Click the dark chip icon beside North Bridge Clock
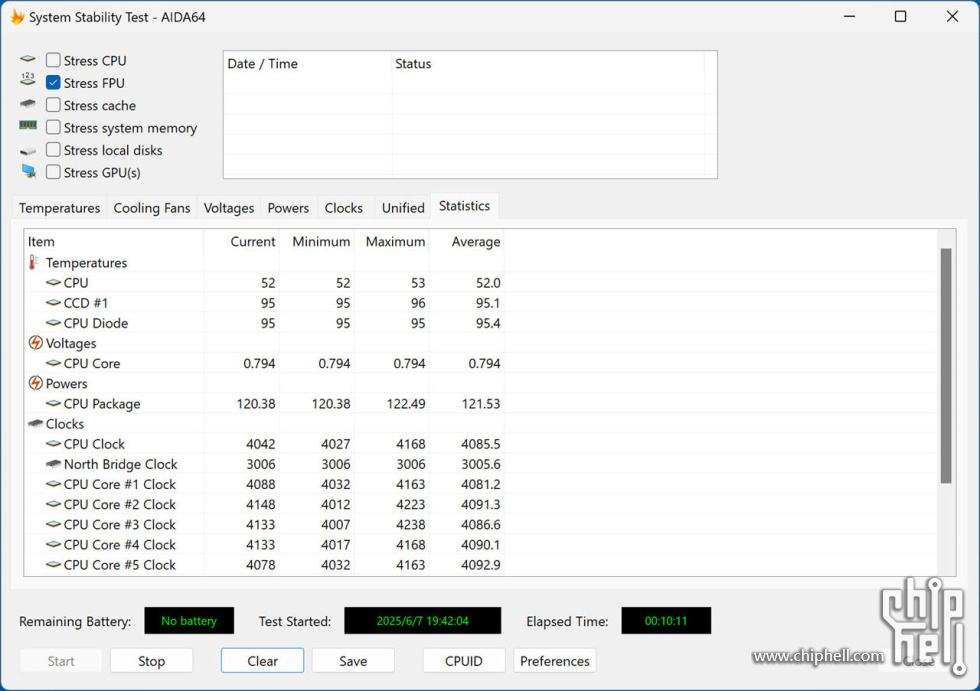 54,464
